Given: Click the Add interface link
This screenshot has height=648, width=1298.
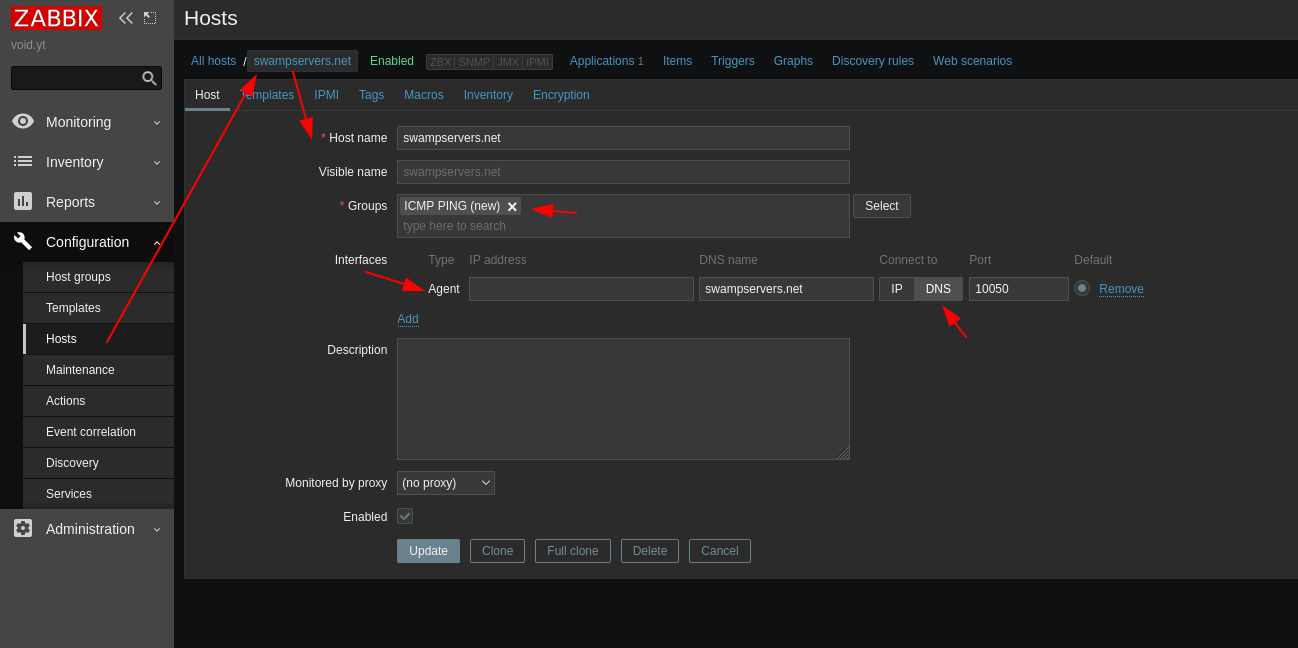Looking at the screenshot, I should coord(408,319).
